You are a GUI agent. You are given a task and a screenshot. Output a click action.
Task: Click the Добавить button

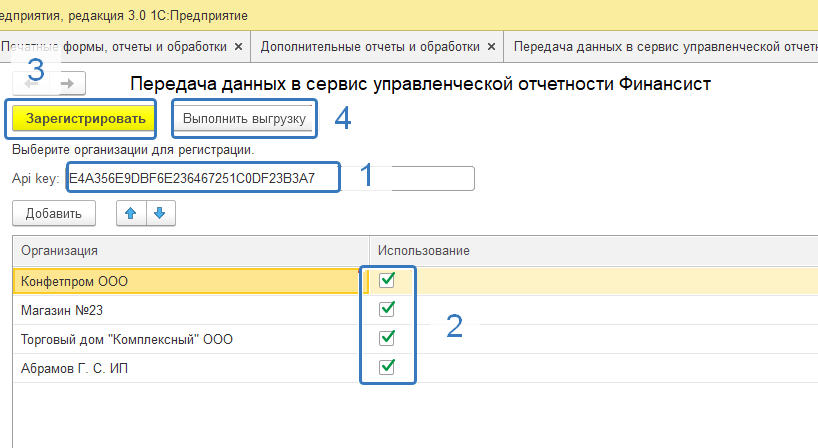[54, 212]
